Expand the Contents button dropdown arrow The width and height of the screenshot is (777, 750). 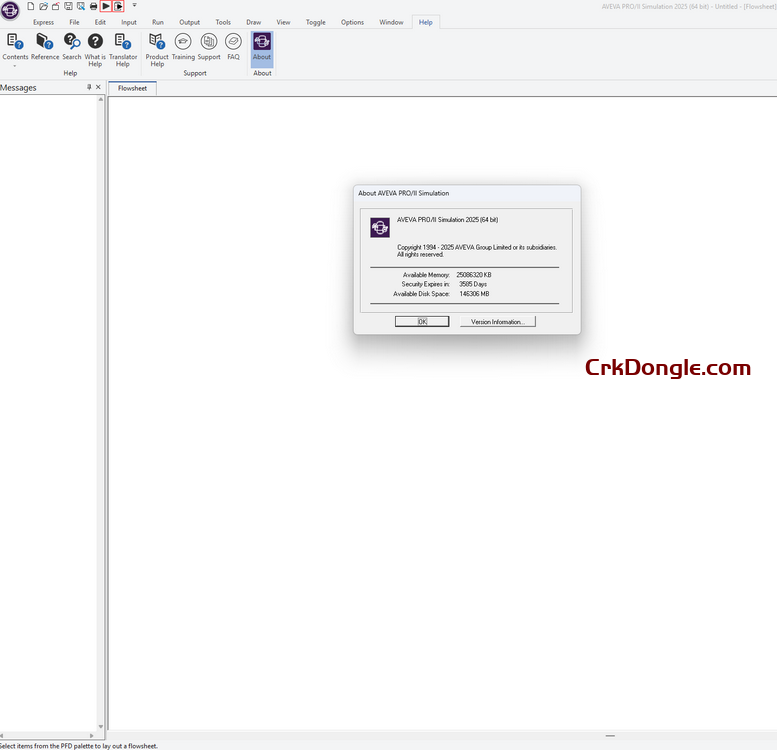(x=15, y=66)
